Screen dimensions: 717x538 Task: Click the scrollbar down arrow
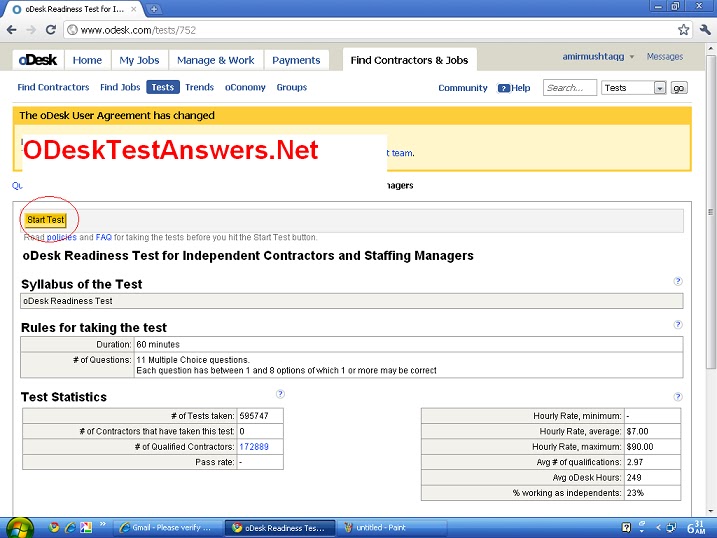click(x=710, y=511)
